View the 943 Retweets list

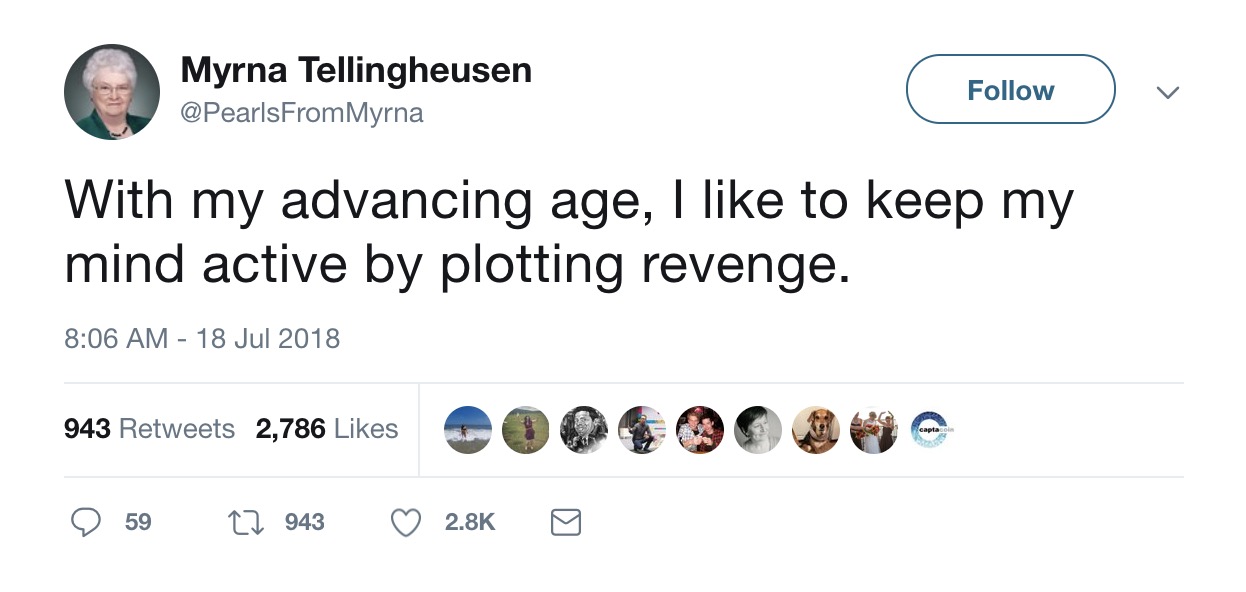(x=148, y=428)
